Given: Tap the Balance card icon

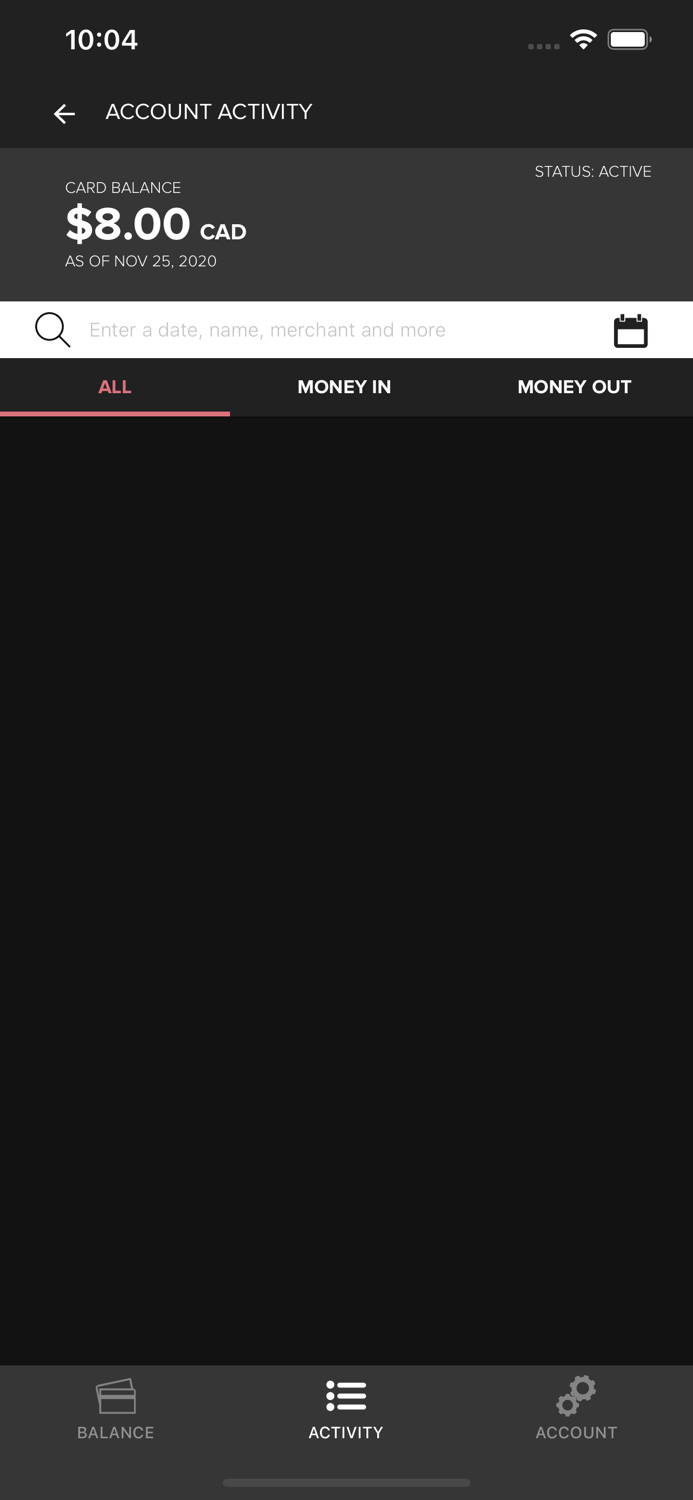Looking at the screenshot, I should click(x=116, y=1396).
